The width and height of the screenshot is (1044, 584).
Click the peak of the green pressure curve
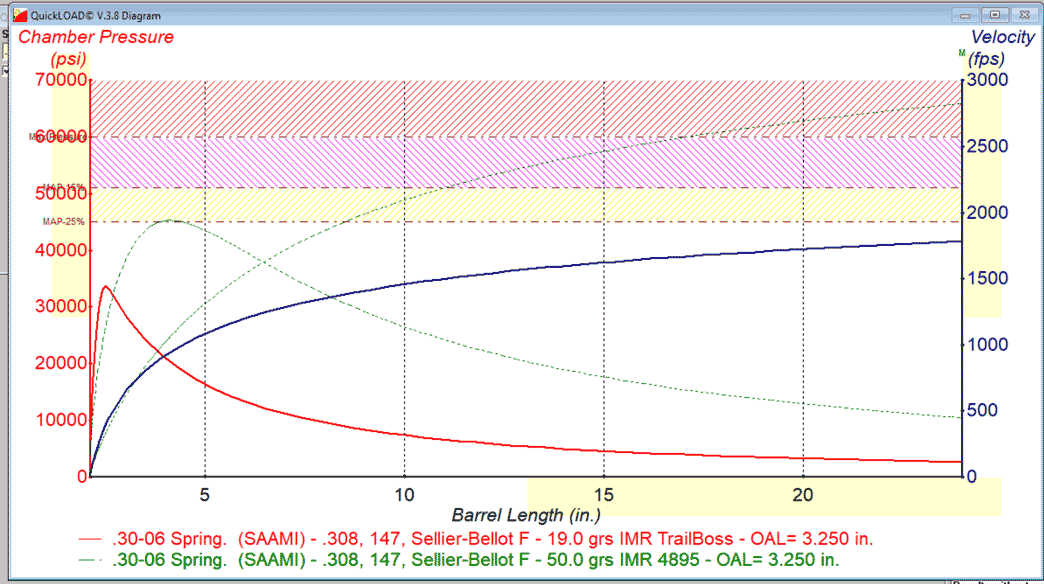tap(170, 221)
